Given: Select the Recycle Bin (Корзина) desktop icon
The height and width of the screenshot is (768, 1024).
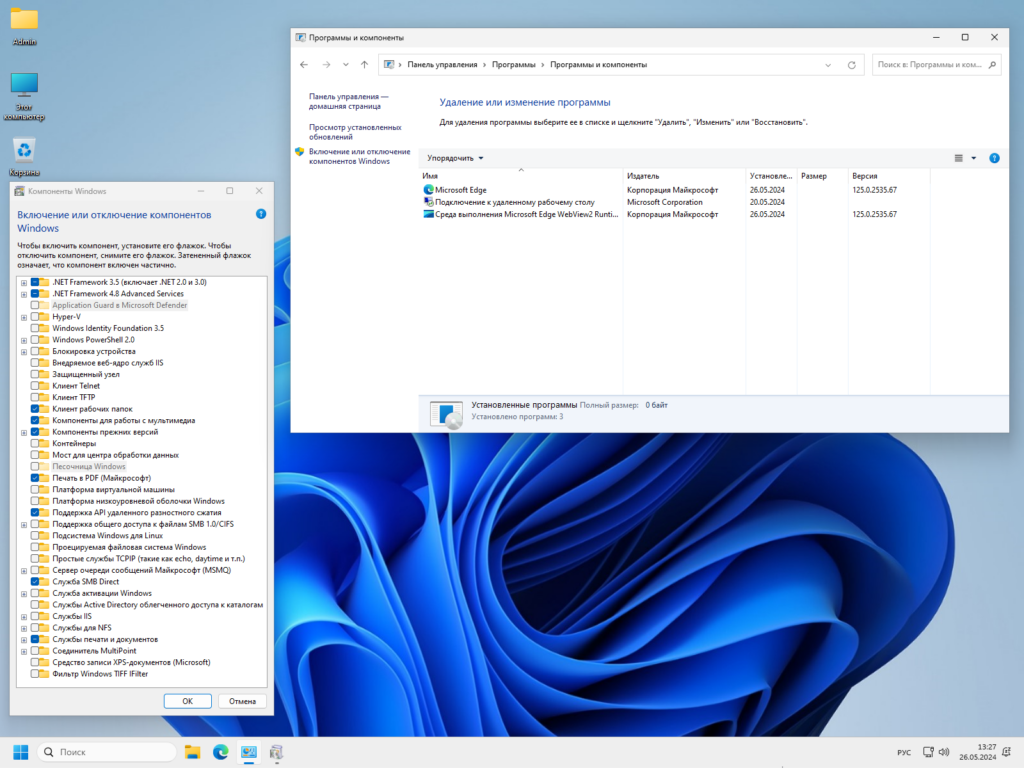Looking at the screenshot, I should pos(24,157).
